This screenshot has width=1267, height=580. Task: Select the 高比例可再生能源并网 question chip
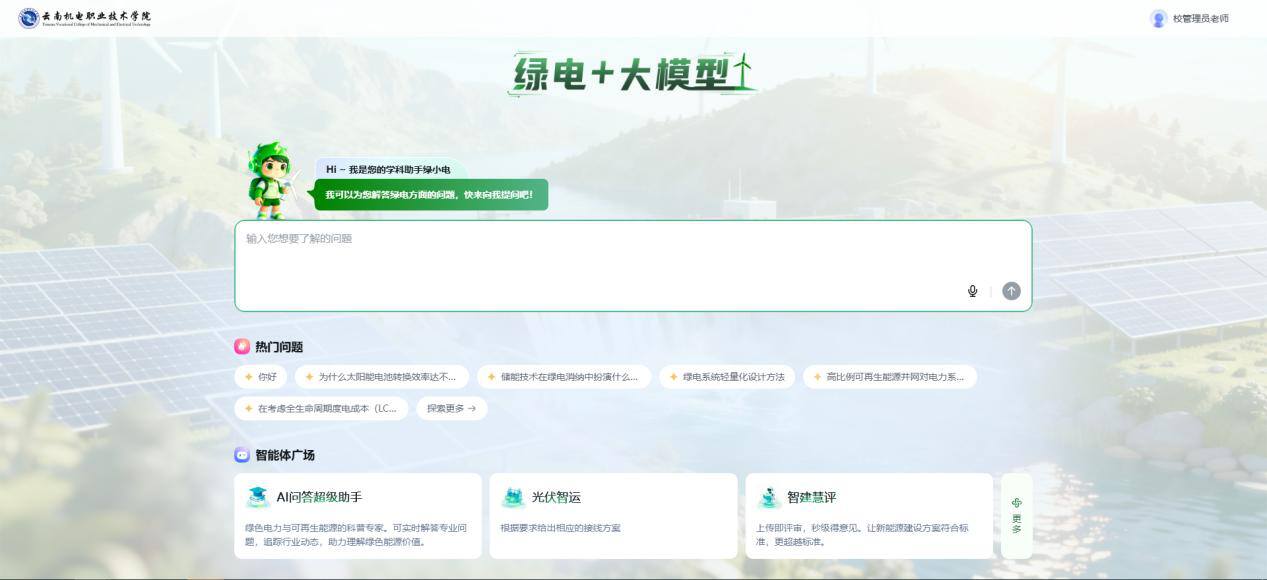pos(889,377)
